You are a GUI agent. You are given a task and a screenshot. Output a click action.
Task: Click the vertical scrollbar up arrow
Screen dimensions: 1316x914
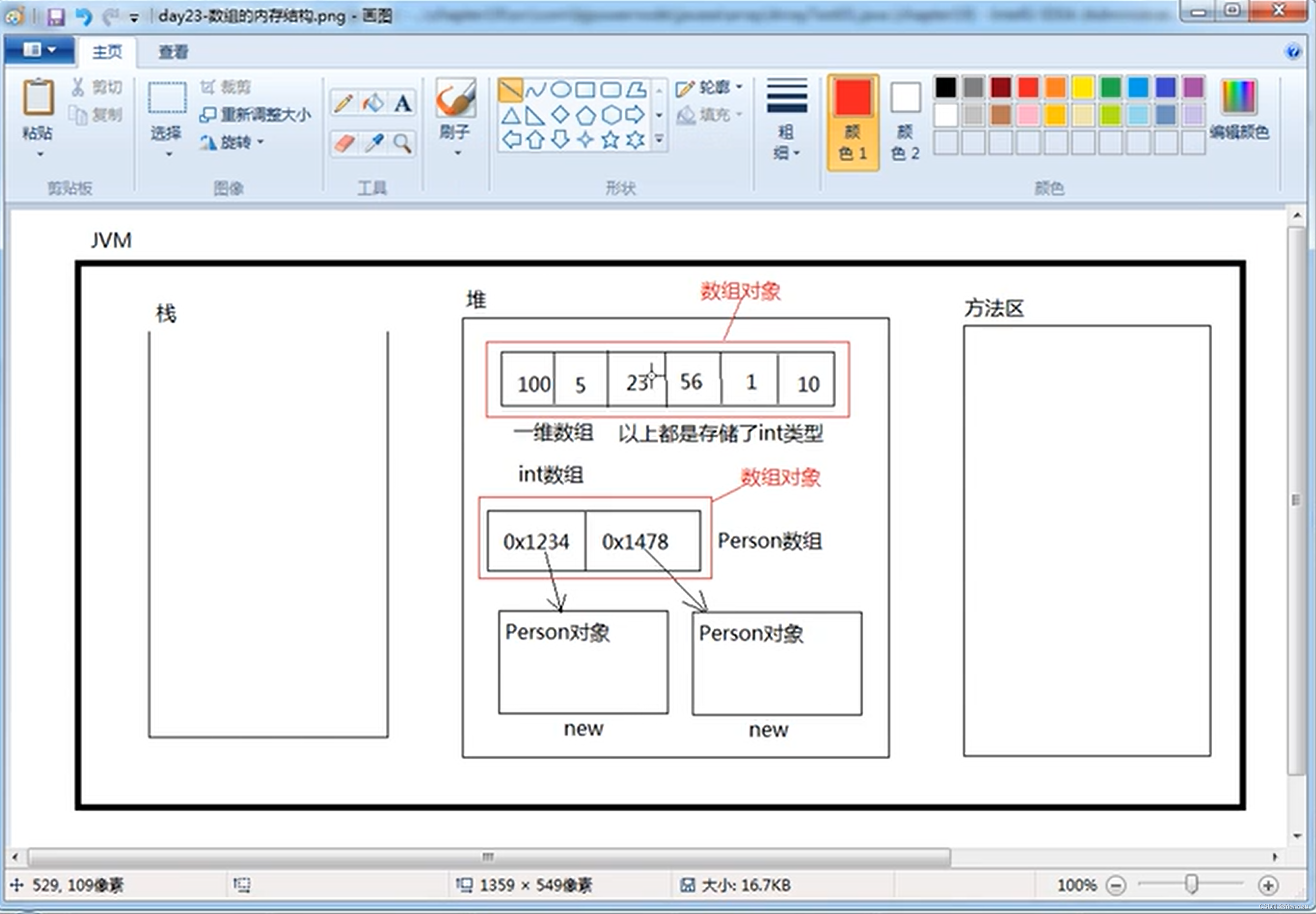click(1297, 216)
